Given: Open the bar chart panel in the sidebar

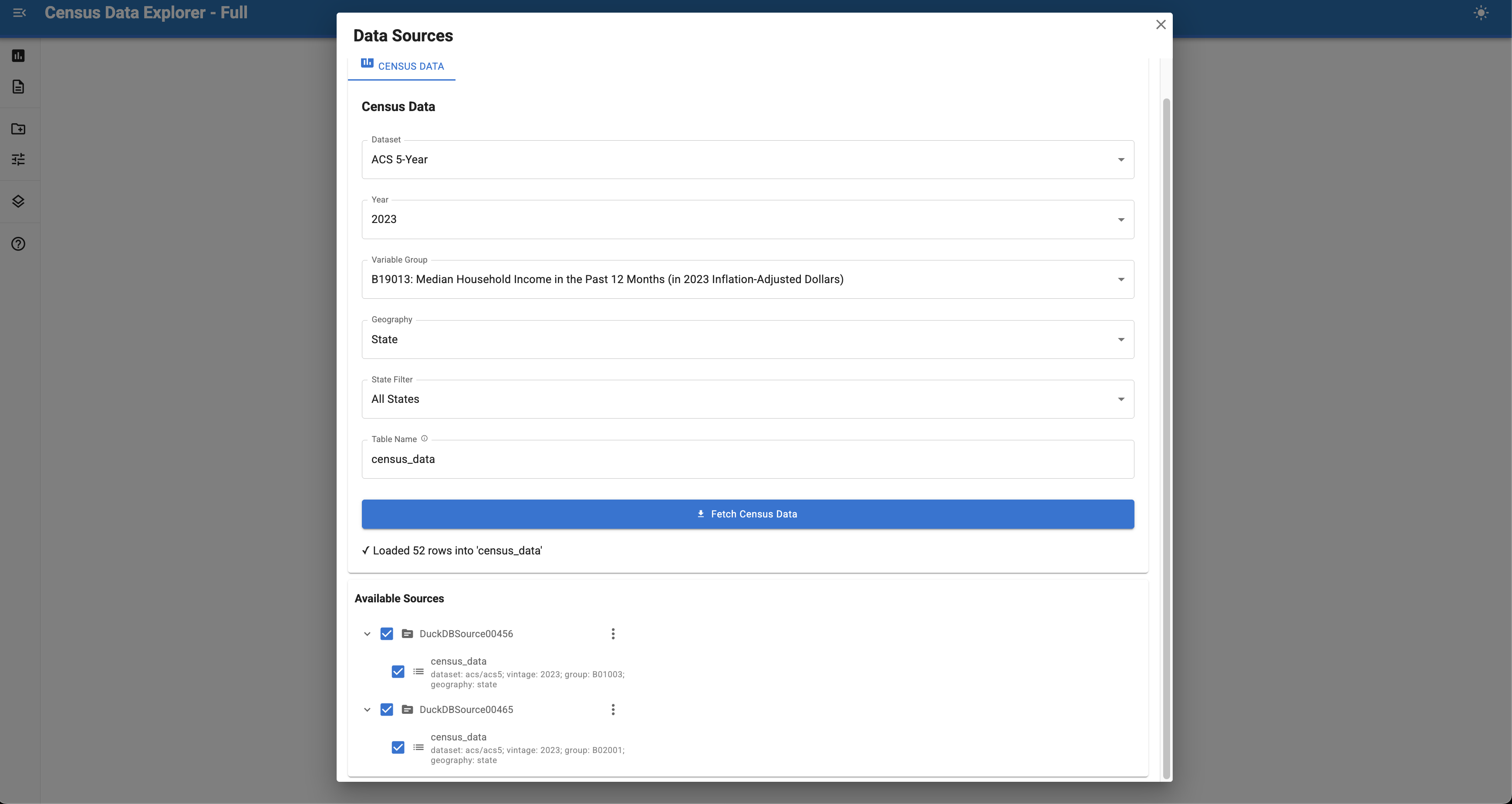Looking at the screenshot, I should tap(18, 55).
